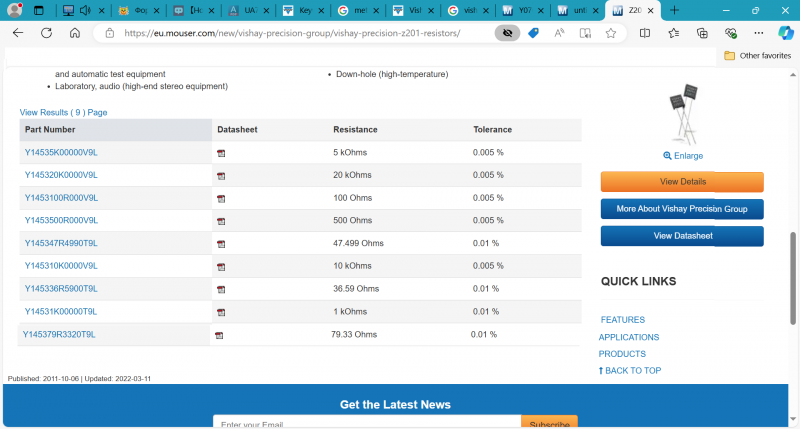The height and width of the screenshot is (429, 800).
Task: Activate the read aloud icon
Action: click(x=559, y=33)
